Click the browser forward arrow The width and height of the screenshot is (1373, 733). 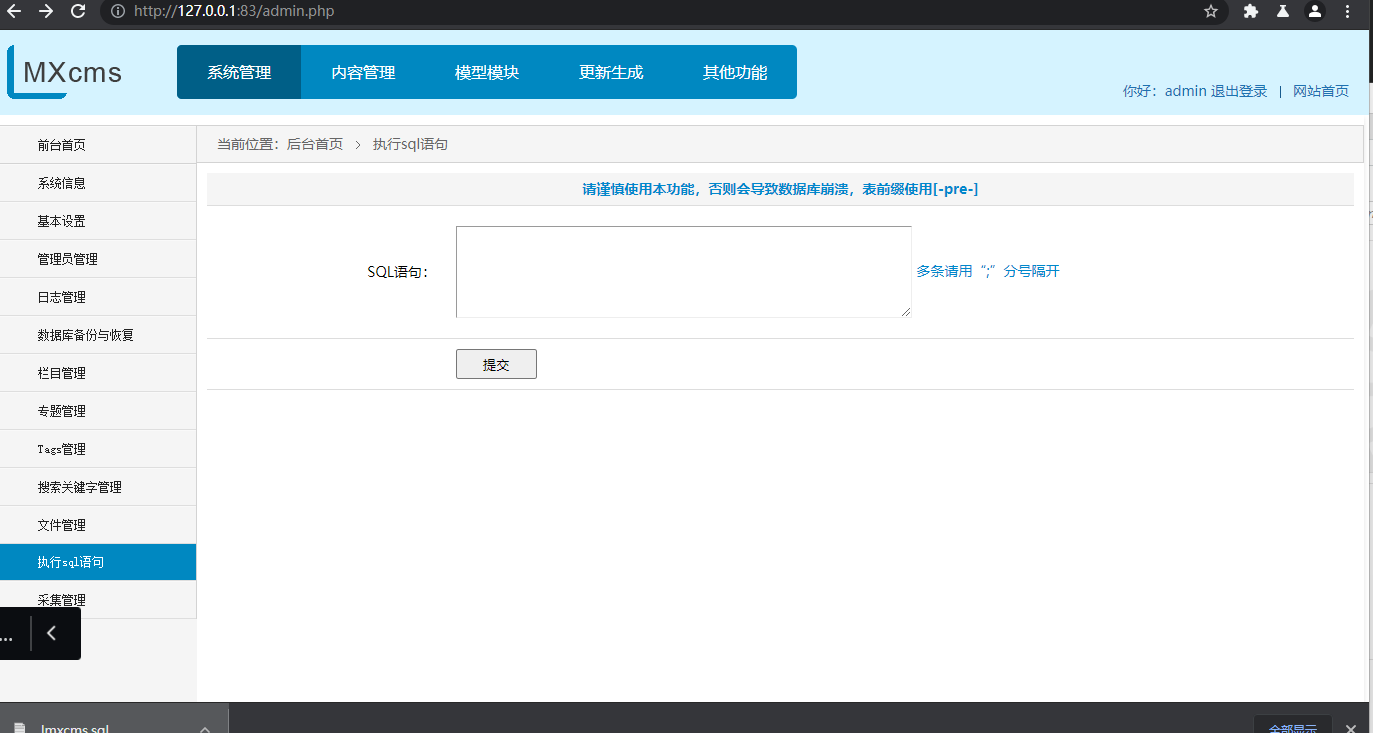(x=46, y=11)
